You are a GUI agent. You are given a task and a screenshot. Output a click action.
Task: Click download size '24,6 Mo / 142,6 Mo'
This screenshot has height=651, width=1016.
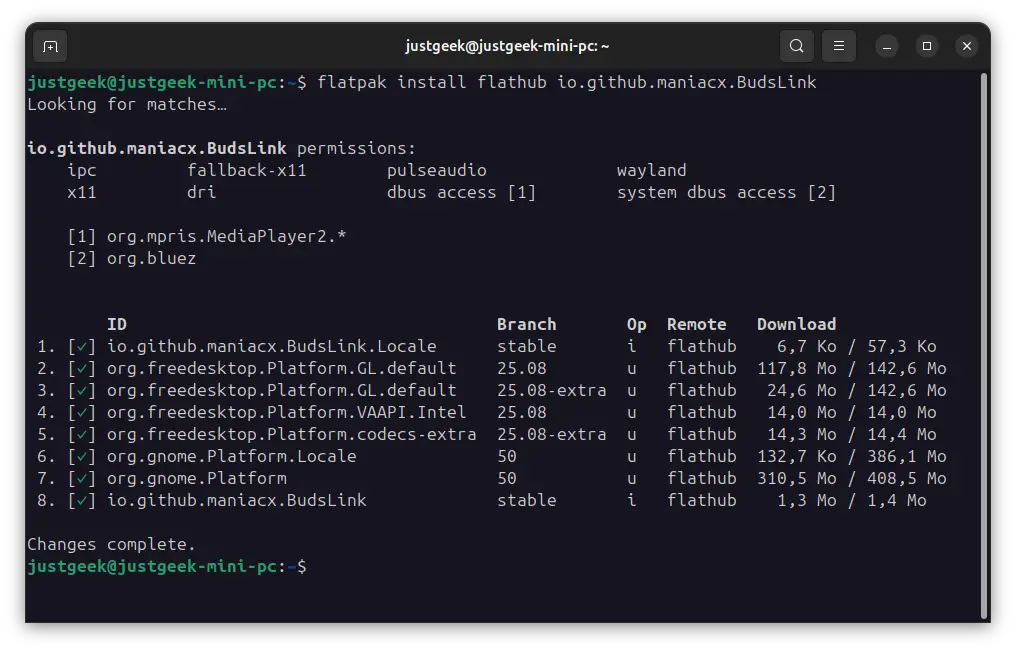[x=857, y=391]
